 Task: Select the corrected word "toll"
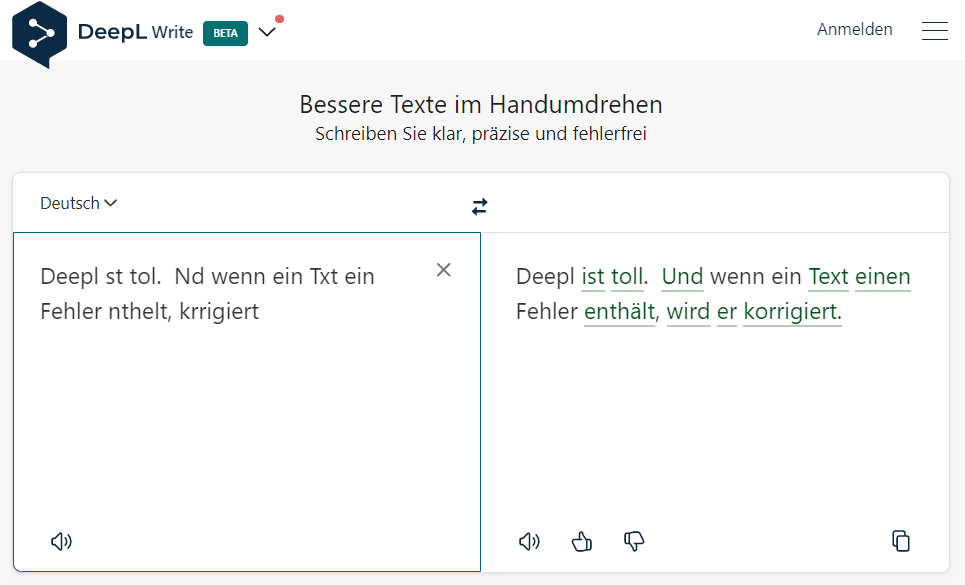pos(628,276)
